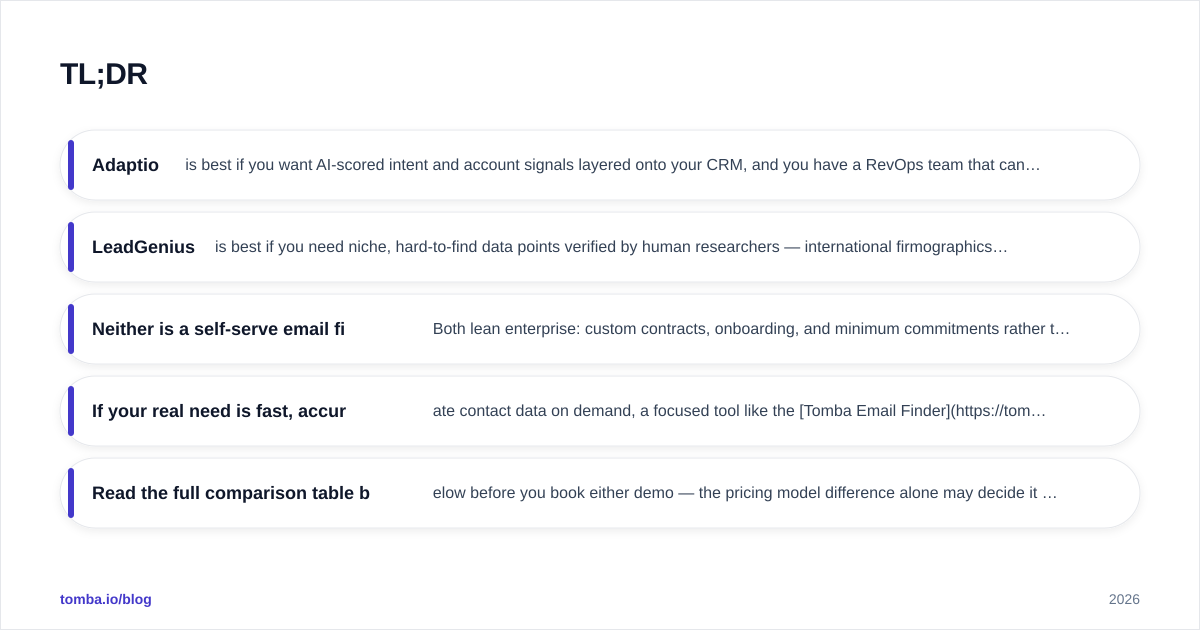Screen dimensions: 1200x630
Task: Click the LeadGenius card title
Action: (143, 247)
